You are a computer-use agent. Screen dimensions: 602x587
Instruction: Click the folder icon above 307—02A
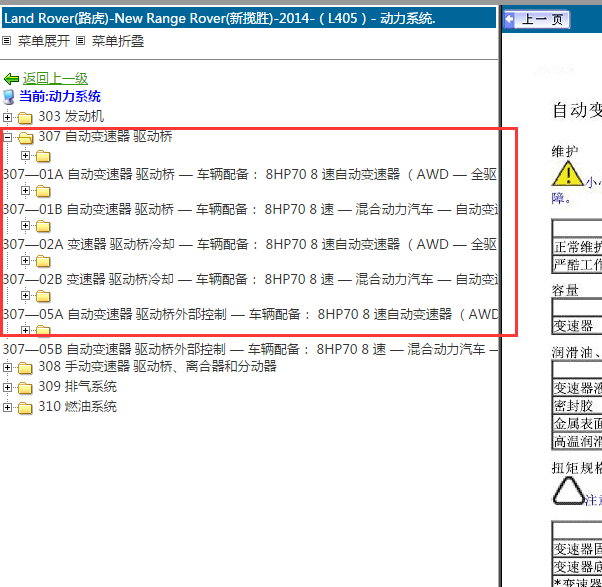43,226
